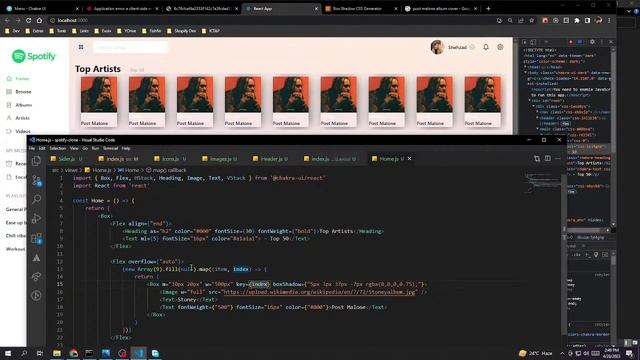Viewport: 640px width, 360px height.
Task: Open VS Code editor more actions menu
Action: click(x=558, y=158)
